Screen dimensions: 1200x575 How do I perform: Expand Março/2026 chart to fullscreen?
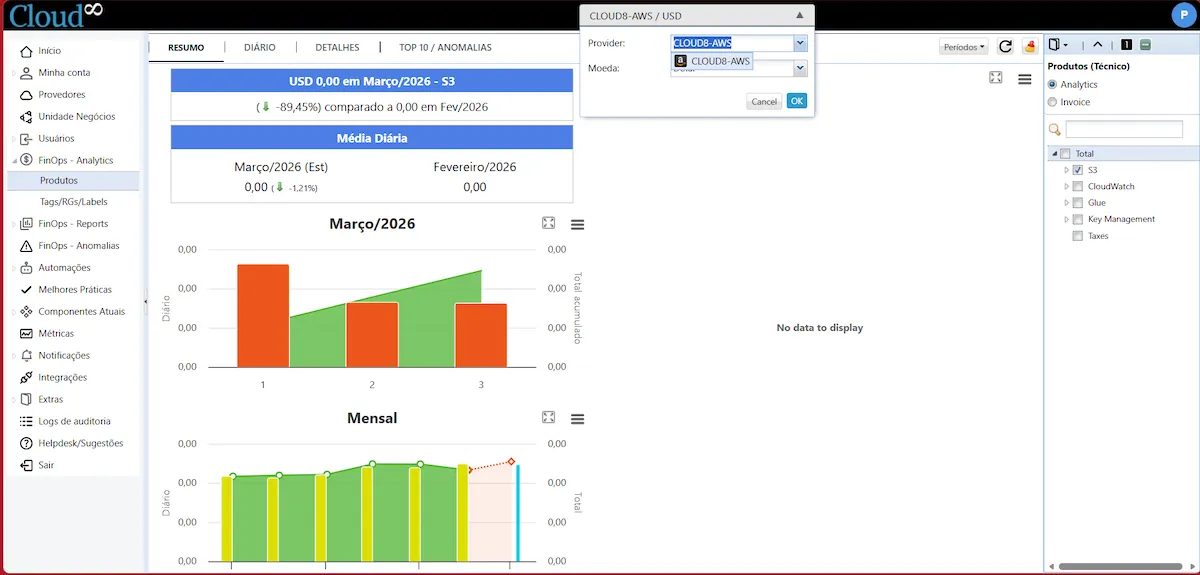coord(548,224)
